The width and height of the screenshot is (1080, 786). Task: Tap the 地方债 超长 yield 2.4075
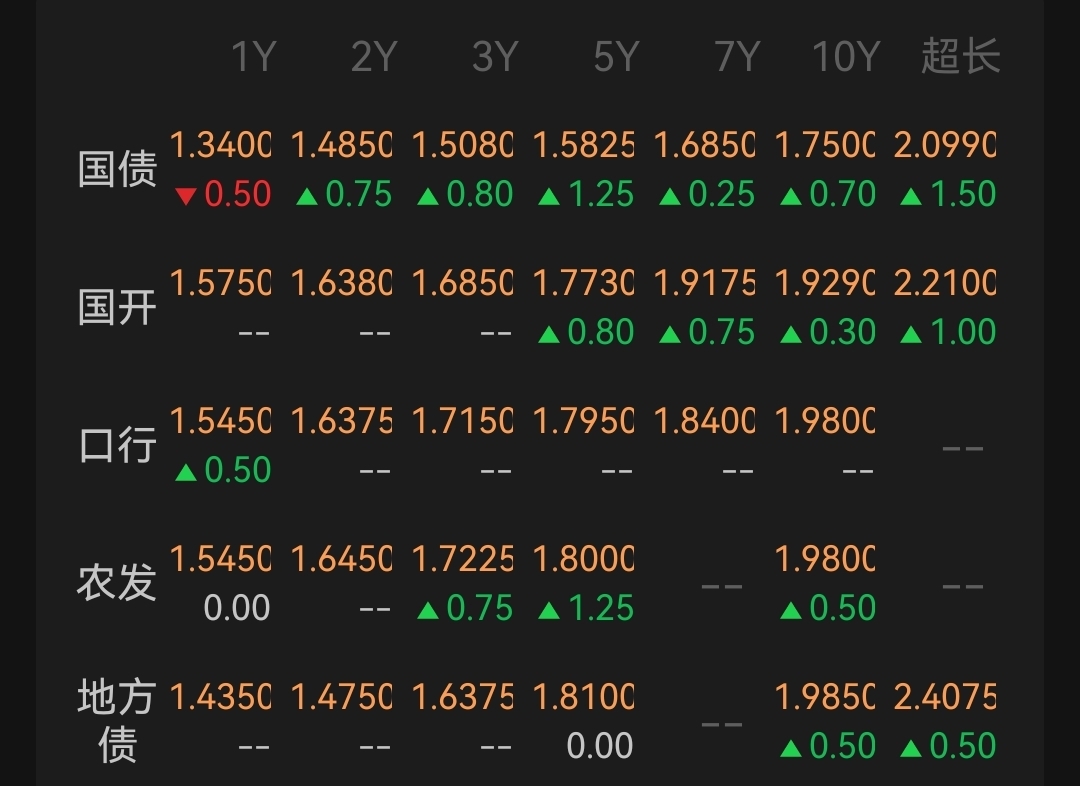pyautogui.click(x=945, y=697)
